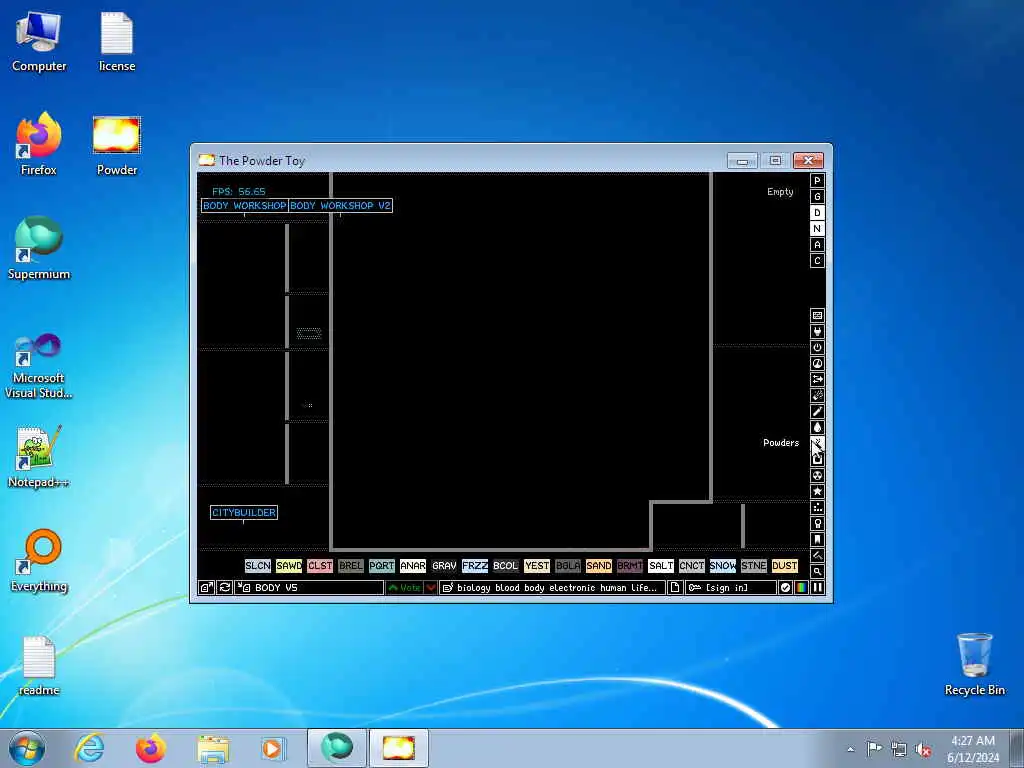1024x768 pixels.
Task: Open renderer options rainbow icon
Action: point(801,588)
